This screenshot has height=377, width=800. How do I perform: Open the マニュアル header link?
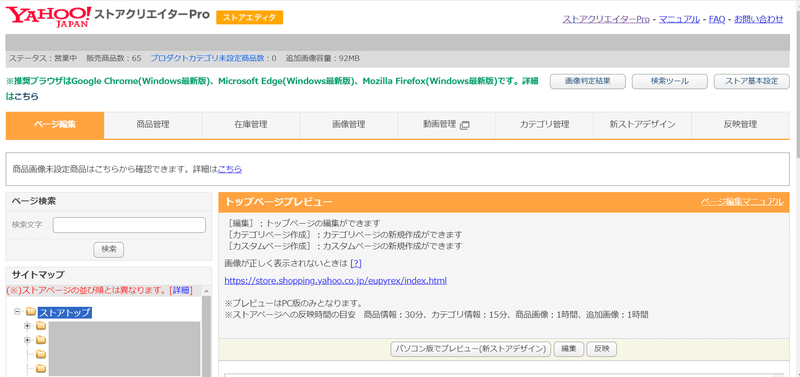click(x=679, y=19)
